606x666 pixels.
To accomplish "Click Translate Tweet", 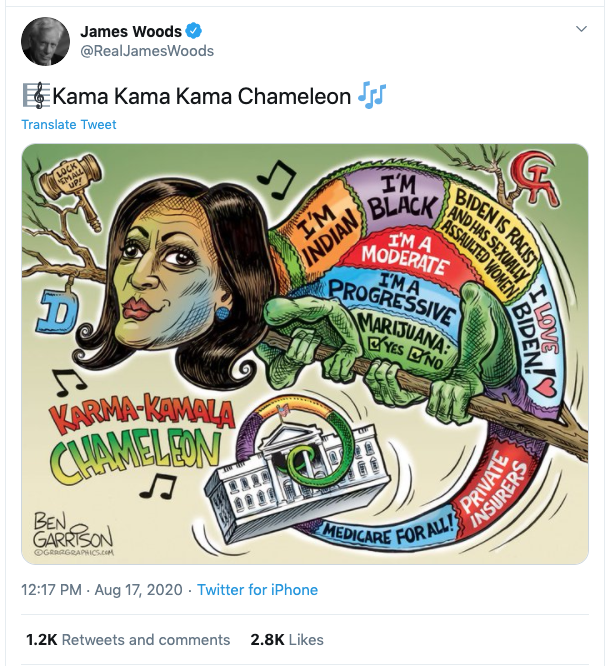I will tap(69, 124).
